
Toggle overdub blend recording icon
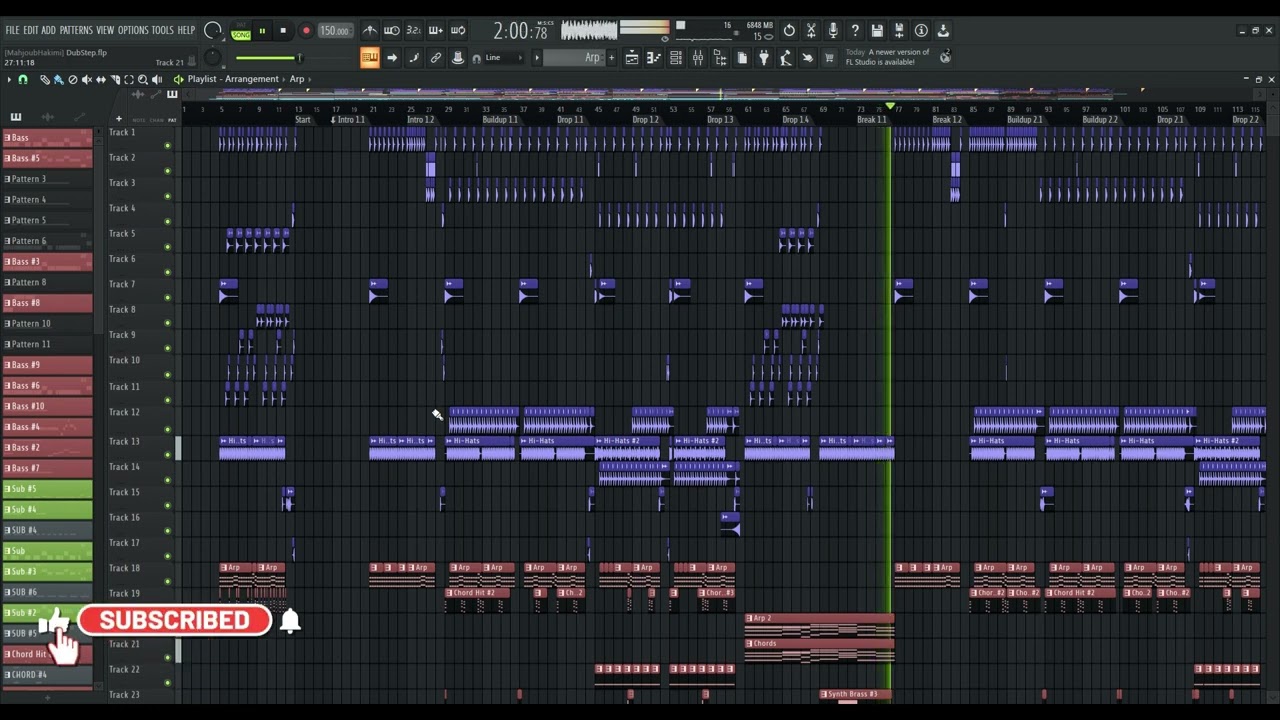[436, 31]
